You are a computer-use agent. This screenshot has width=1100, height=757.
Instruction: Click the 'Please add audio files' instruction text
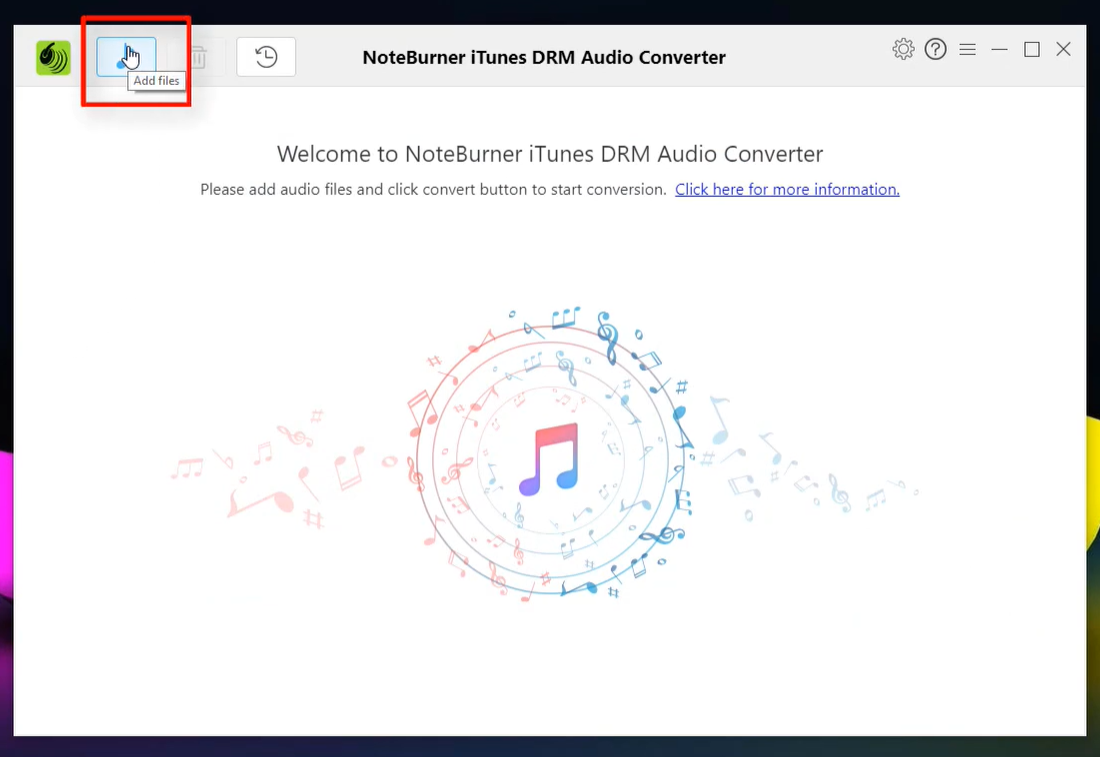(432, 189)
